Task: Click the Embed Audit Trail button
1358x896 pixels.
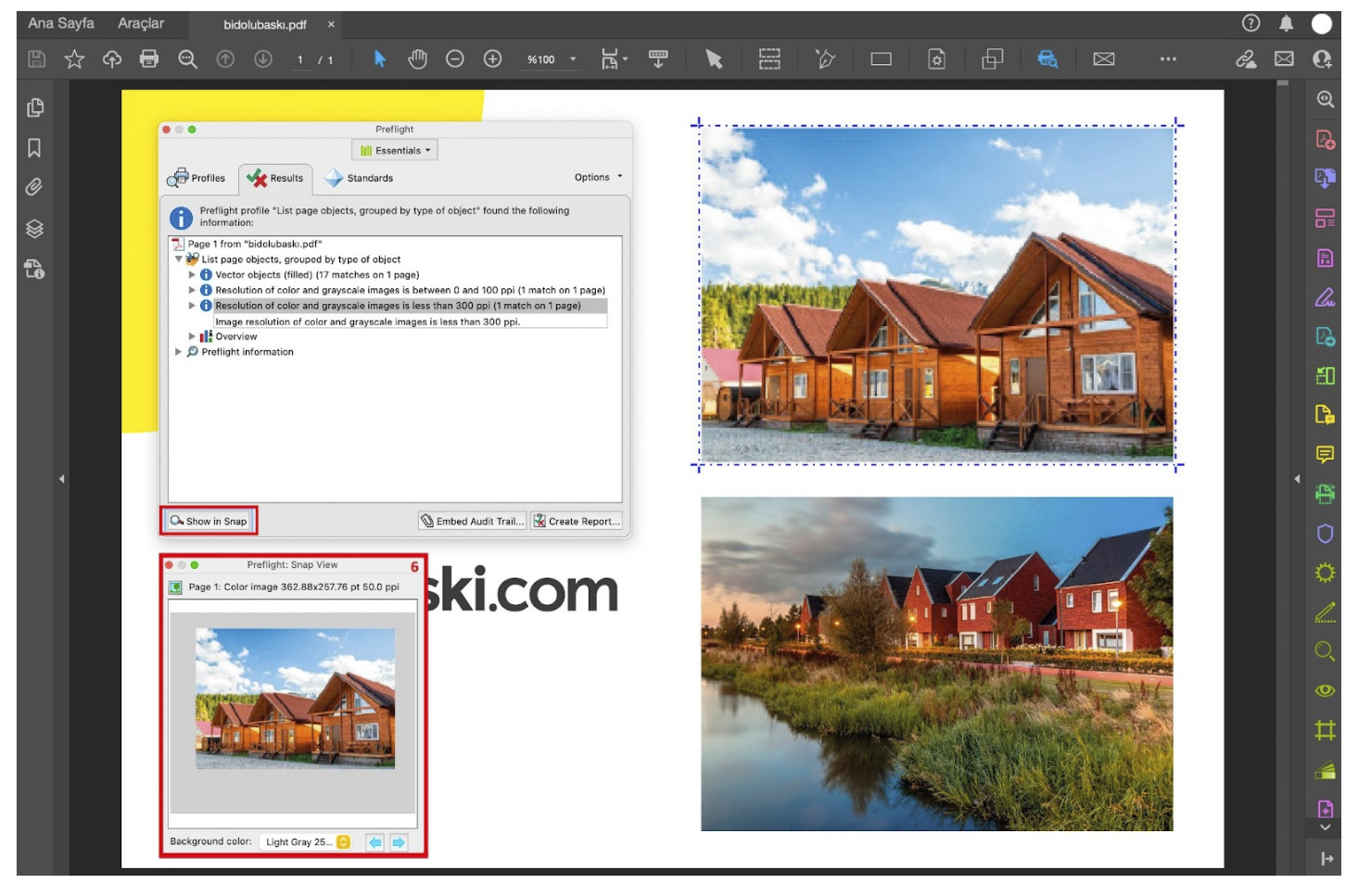Action: (472, 521)
